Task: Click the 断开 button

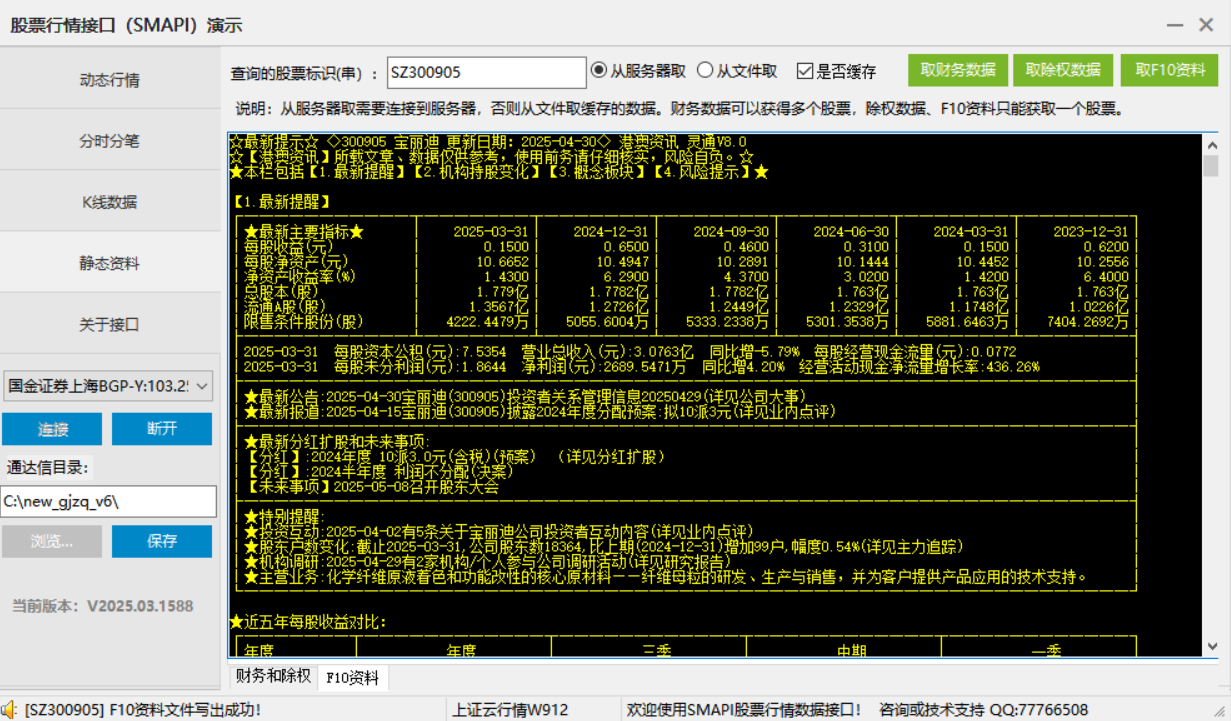Action: pos(162,429)
